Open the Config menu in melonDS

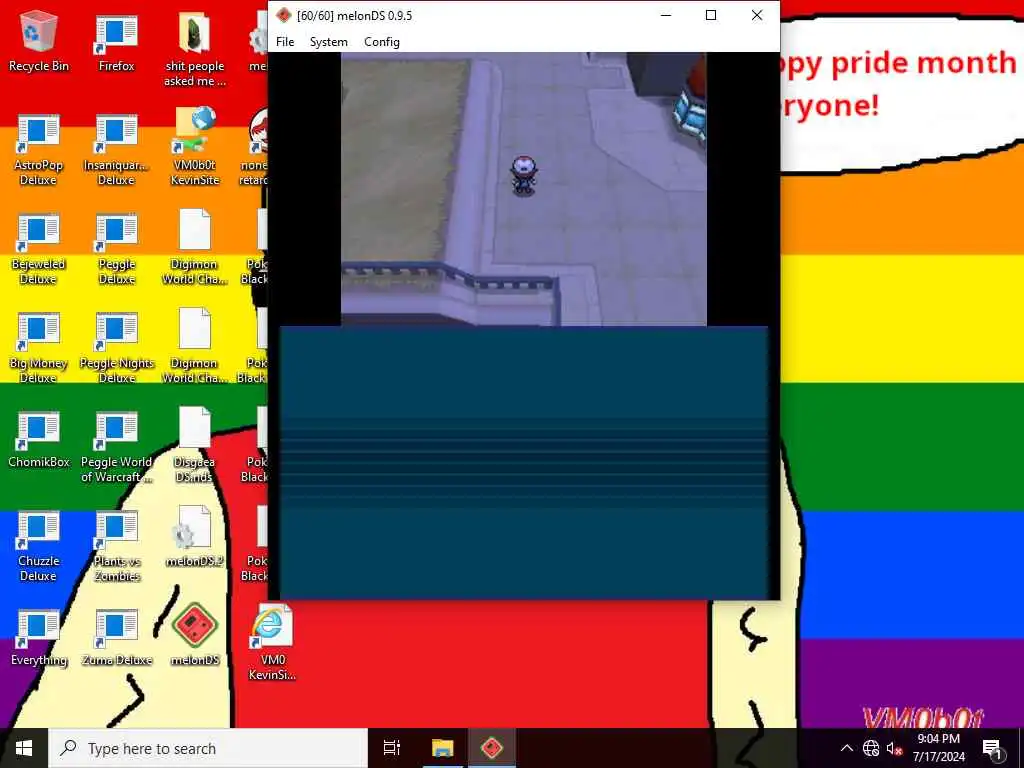click(381, 42)
